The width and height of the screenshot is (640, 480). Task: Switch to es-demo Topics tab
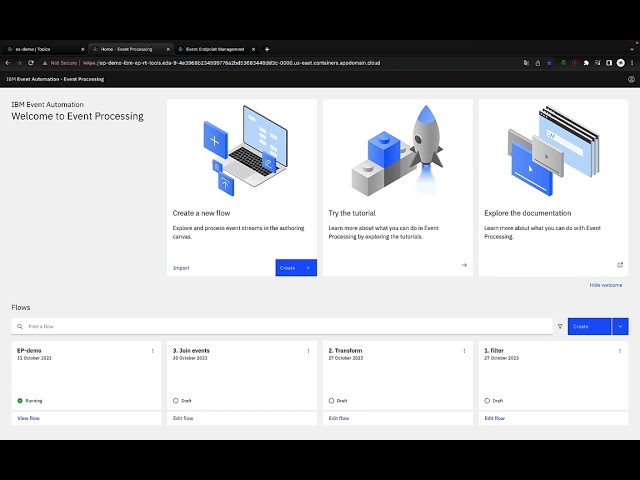(44, 49)
